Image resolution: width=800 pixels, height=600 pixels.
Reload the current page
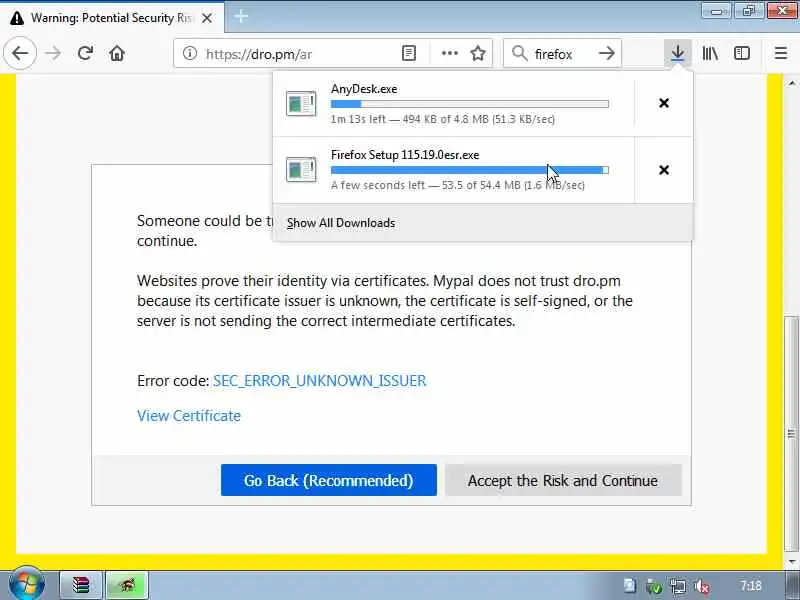85,53
